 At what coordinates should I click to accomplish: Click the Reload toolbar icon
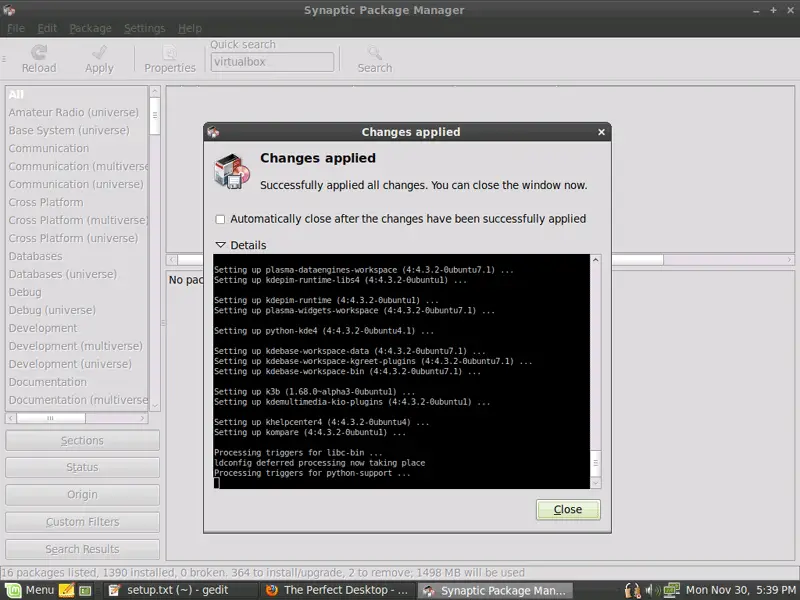(39, 52)
